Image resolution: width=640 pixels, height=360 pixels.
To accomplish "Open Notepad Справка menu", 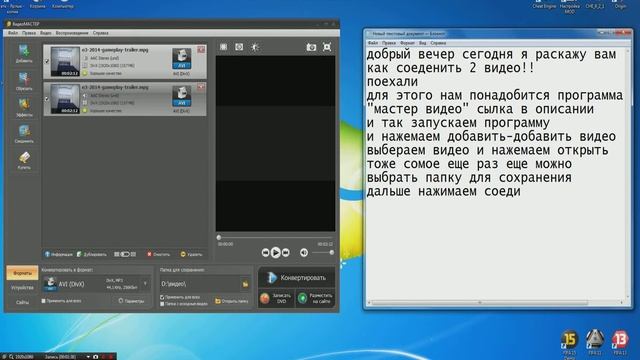I will (x=438, y=43).
